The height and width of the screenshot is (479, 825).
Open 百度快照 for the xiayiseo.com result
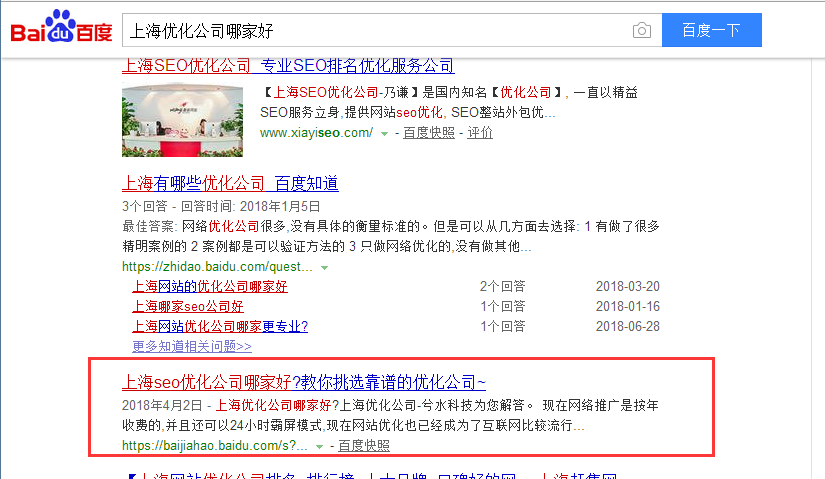pos(428,132)
